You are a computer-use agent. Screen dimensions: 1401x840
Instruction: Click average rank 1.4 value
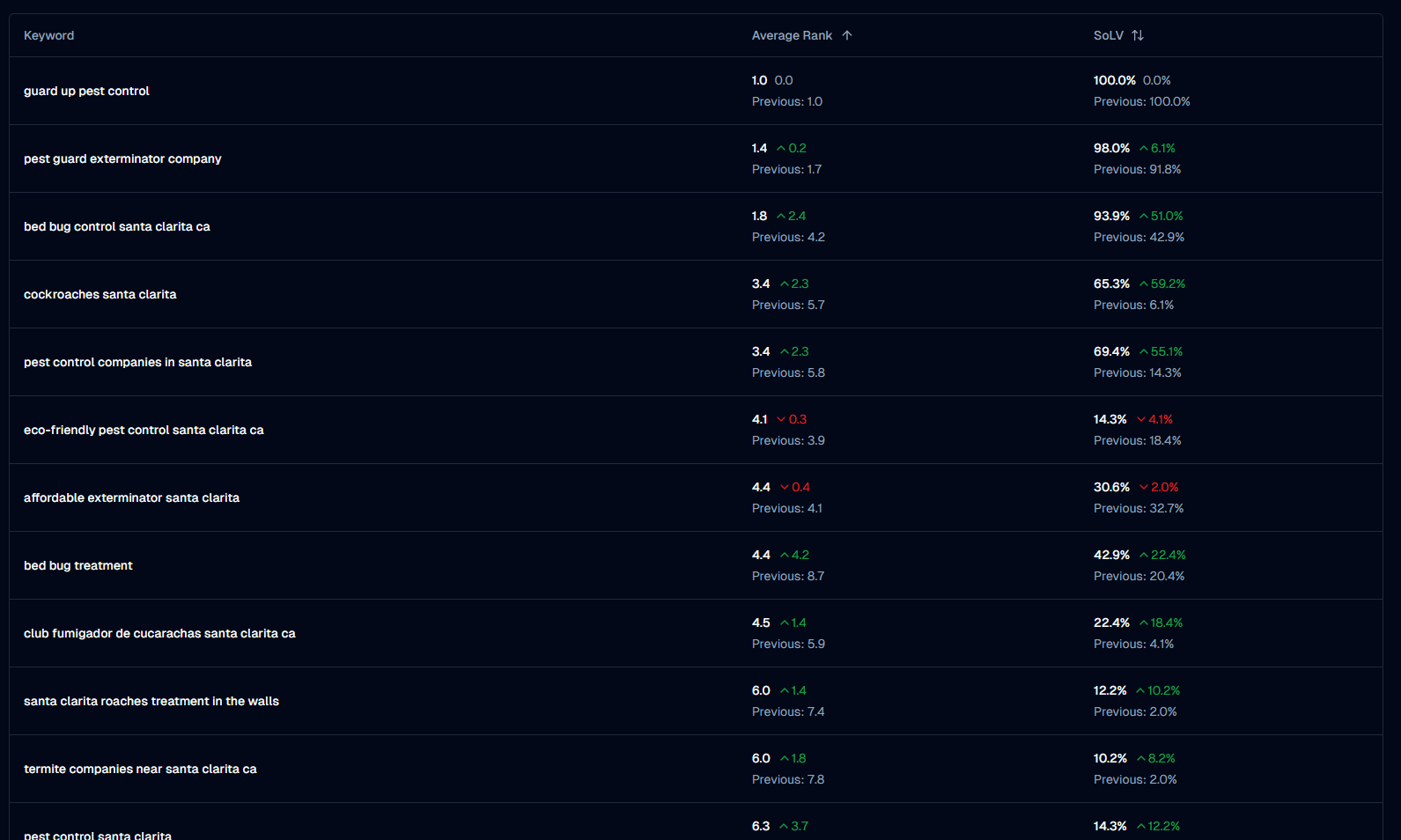[759, 148]
